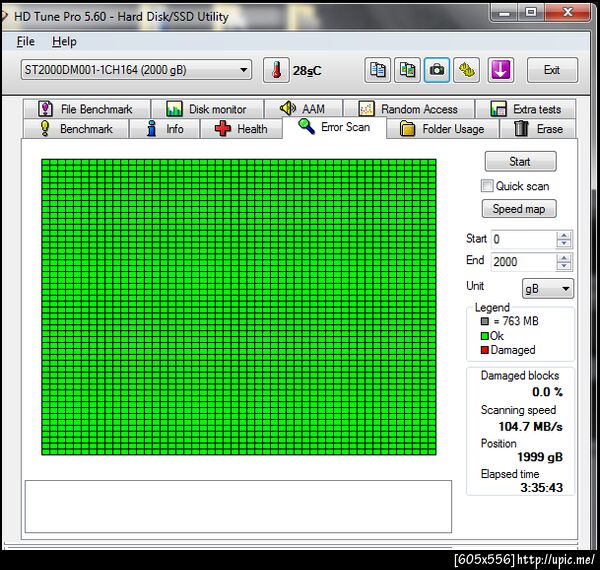Click the 104.7 MB/s scanning speed value

tap(530, 426)
